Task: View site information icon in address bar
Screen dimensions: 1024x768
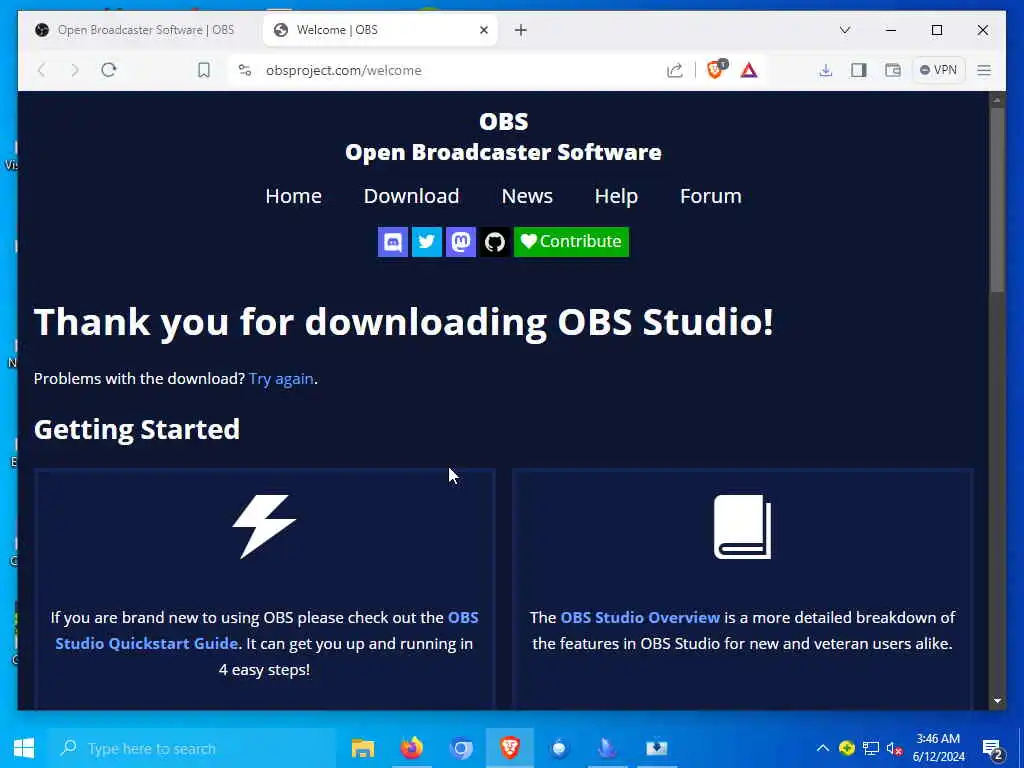Action: (x=245, y=70)
